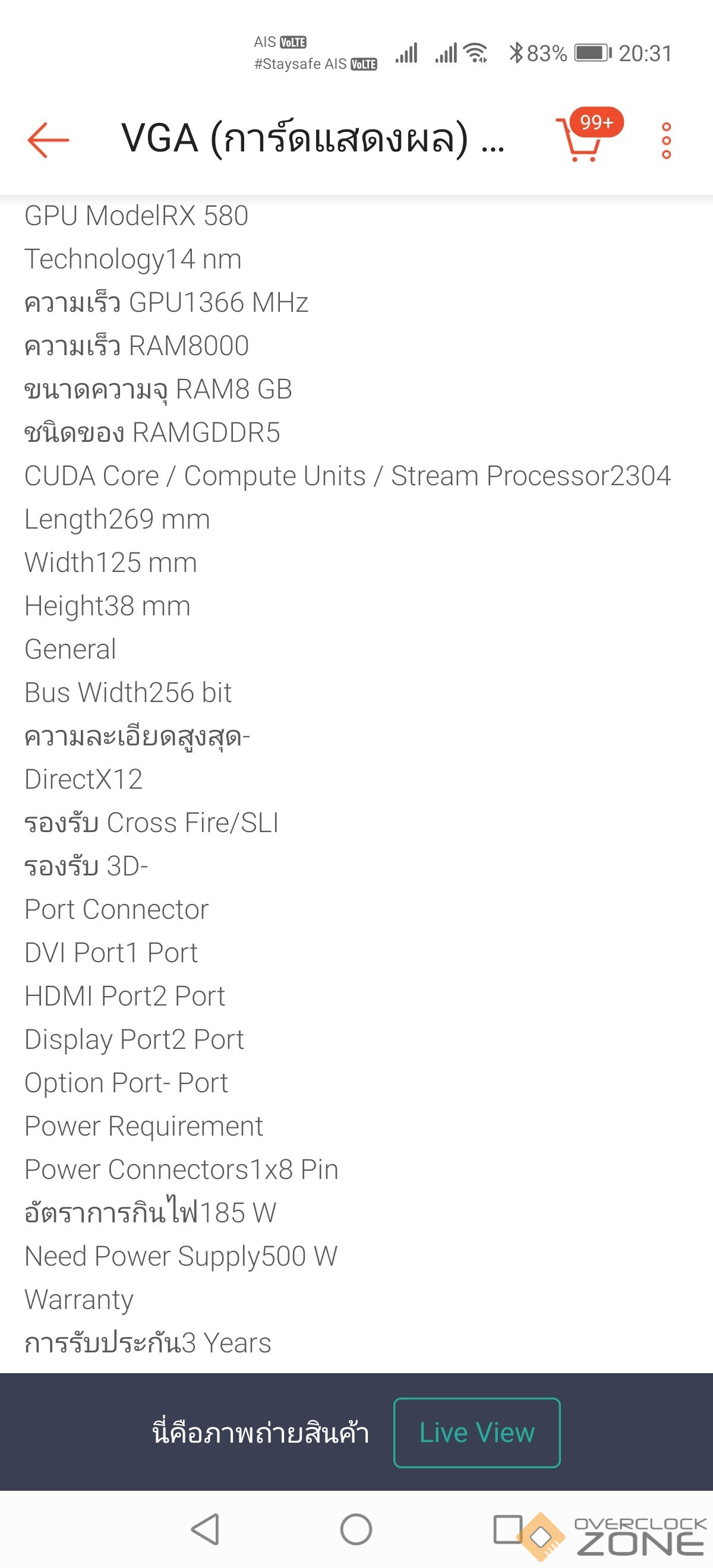
Task: Select the Need Power Supply 500 W line
Action: [181, 1256]
